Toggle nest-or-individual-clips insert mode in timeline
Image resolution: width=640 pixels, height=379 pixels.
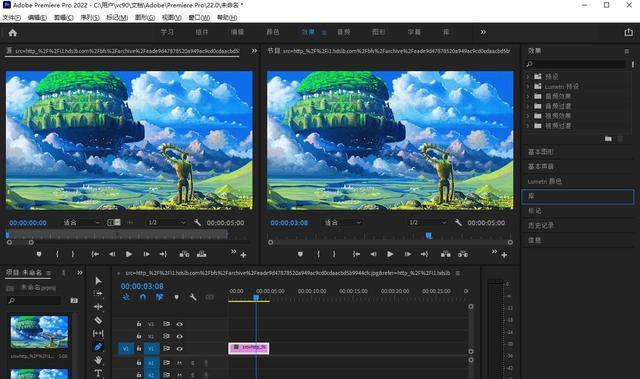click(126, 297)
